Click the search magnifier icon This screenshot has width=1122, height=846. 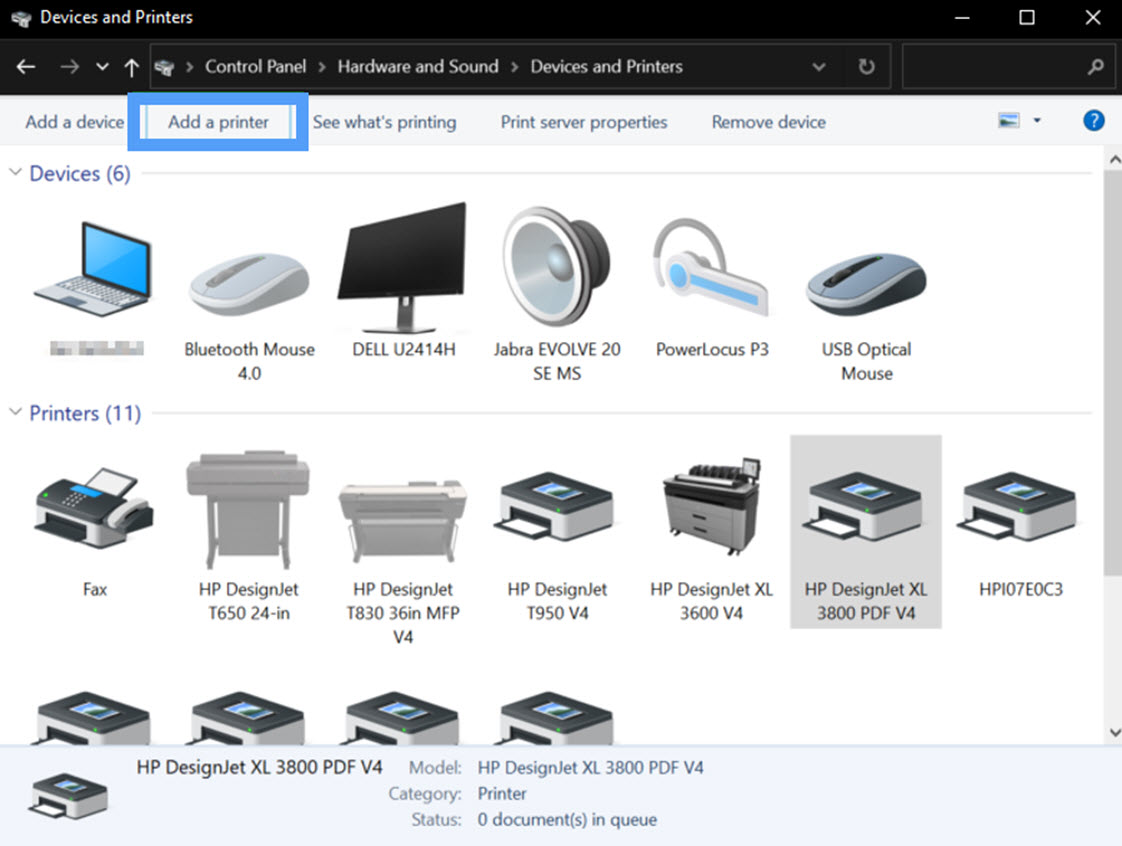tap(1095, 67)
